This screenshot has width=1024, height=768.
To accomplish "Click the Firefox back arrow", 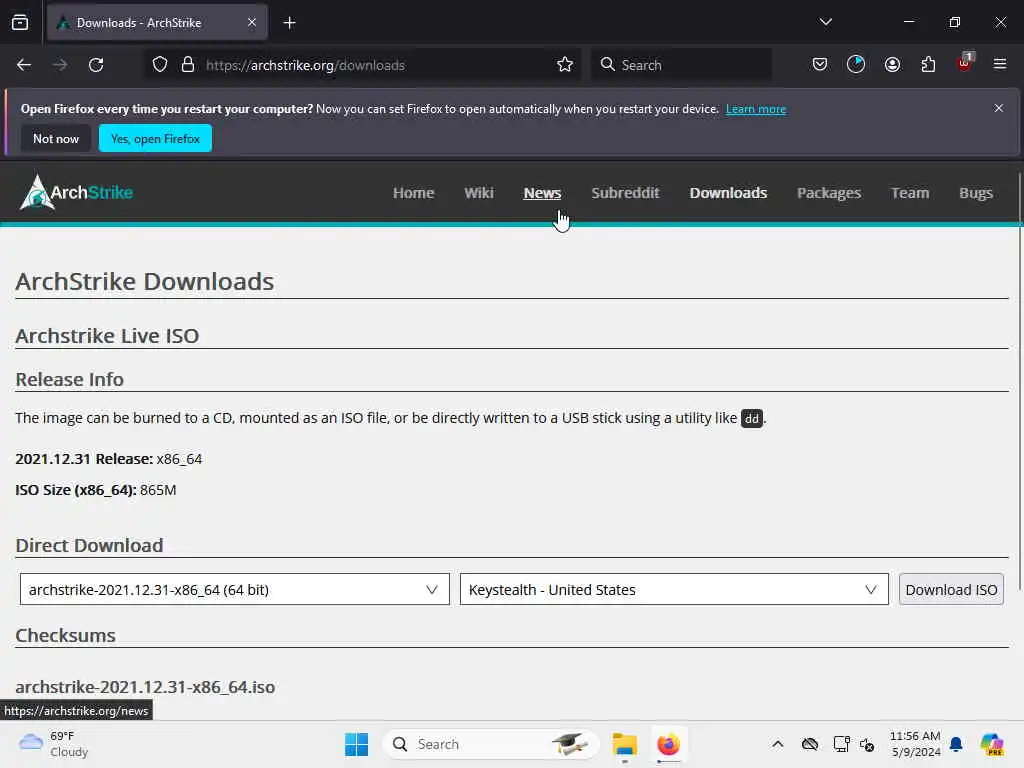I will click(24, 65).
